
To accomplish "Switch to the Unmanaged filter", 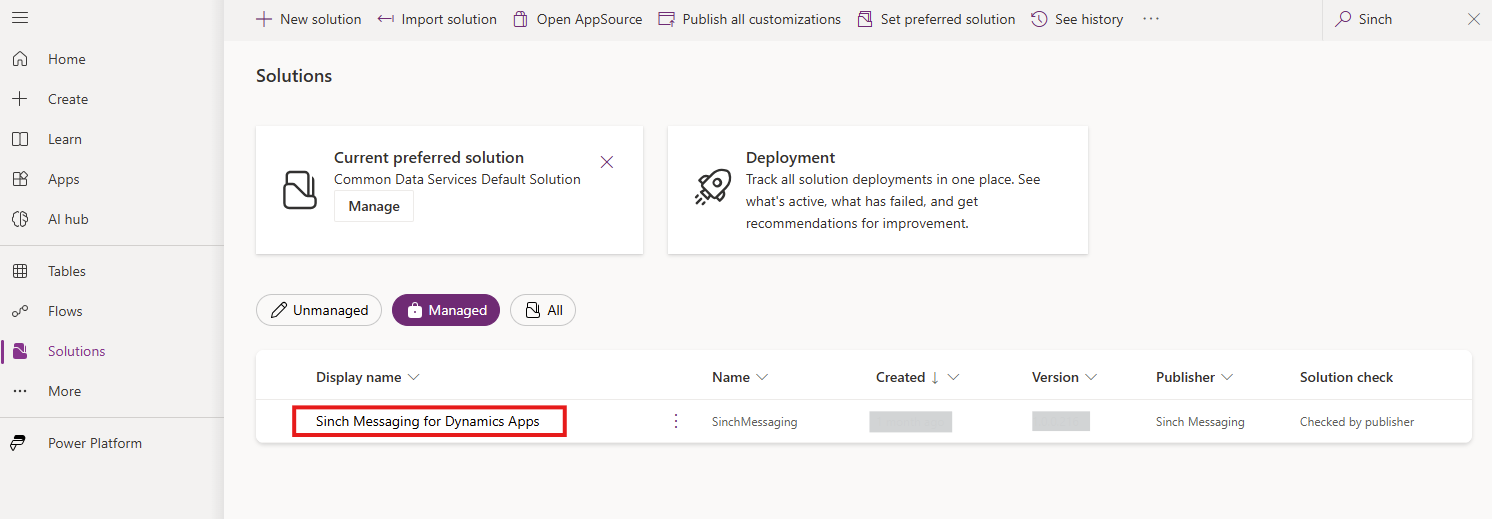I will [x=319, y=310].
